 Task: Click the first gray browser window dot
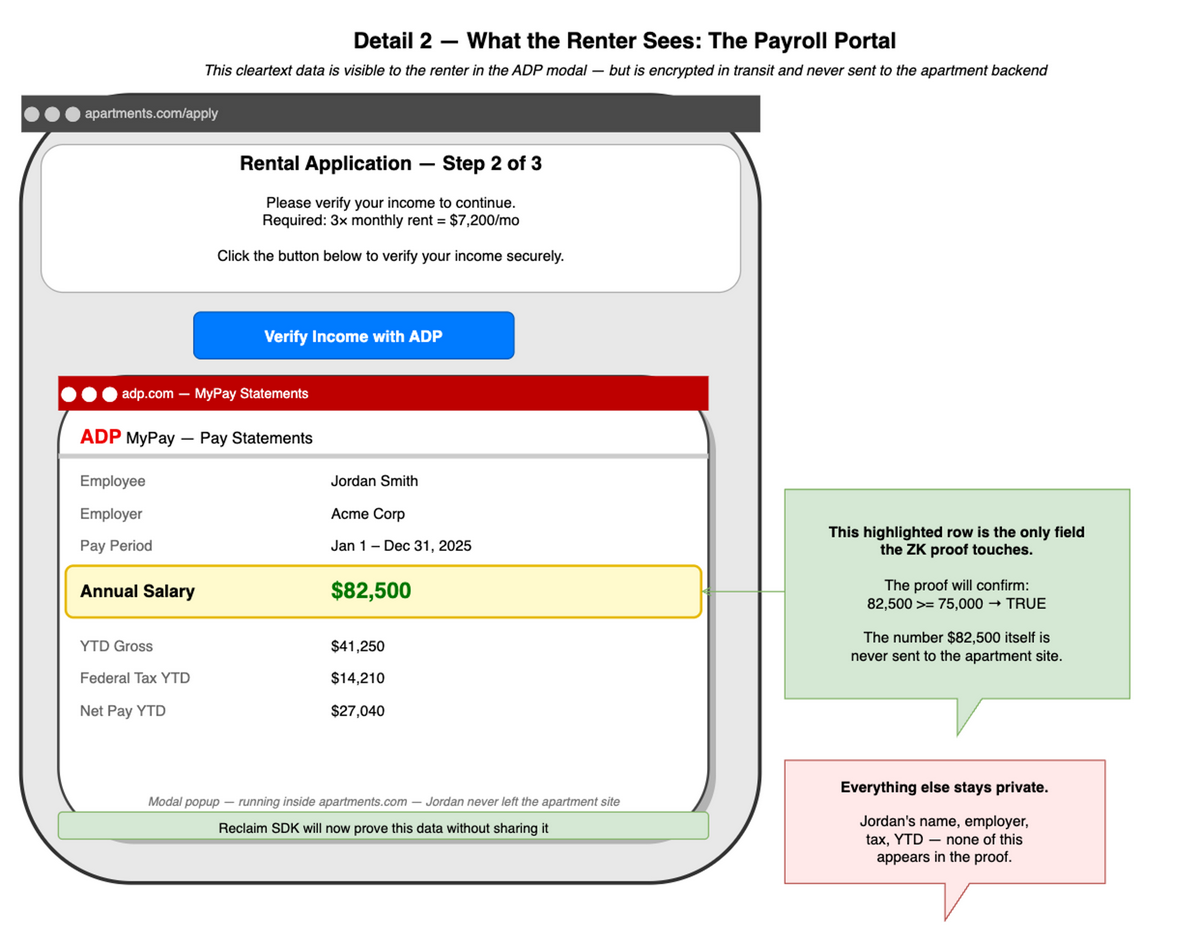tap(32, 113)
